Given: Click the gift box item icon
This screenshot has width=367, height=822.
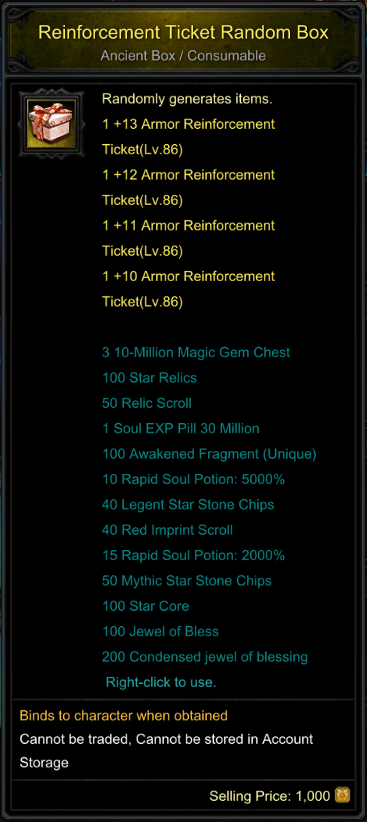Looking at the screenshot, I should click(51, 124).
